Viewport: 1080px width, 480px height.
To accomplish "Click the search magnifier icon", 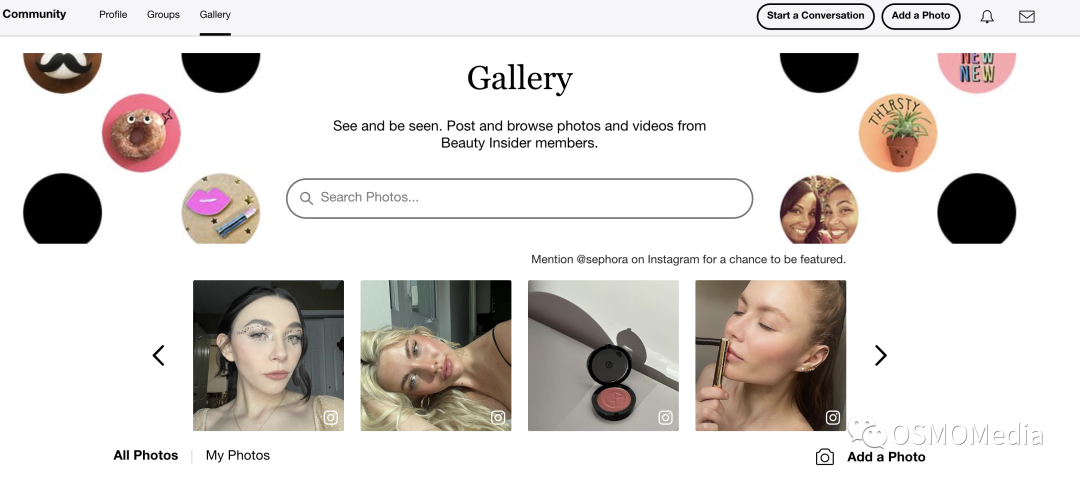I will coord(307,198).
